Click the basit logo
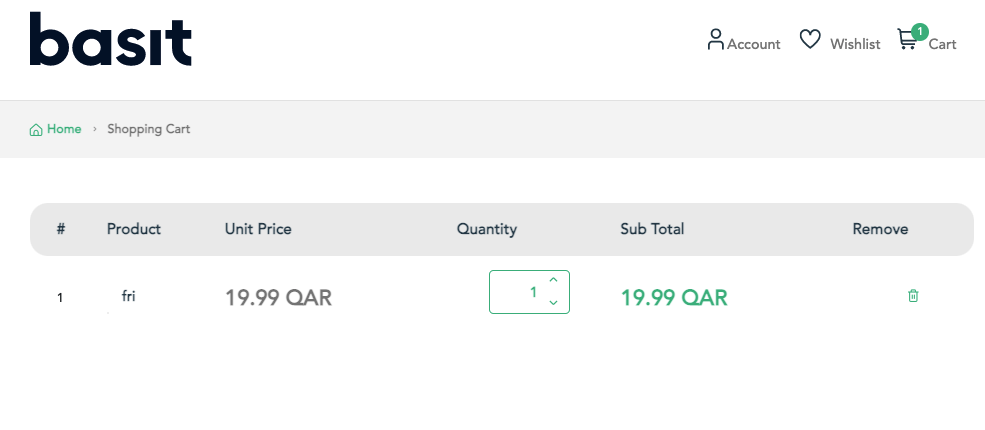The width and height of the screenshot is (985, 430). click(111, 40)
